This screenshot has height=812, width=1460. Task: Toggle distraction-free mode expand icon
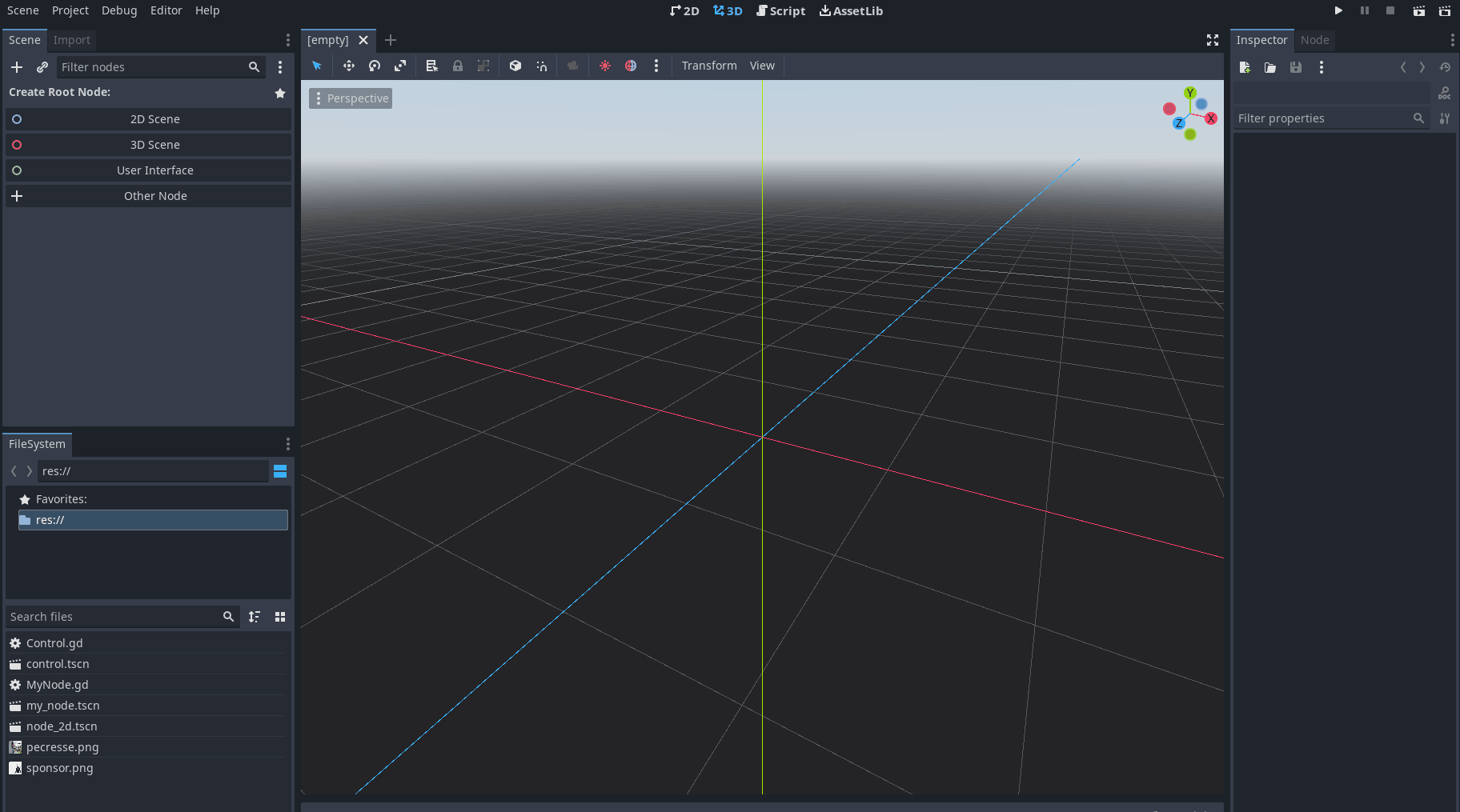tap(1213, 40)
